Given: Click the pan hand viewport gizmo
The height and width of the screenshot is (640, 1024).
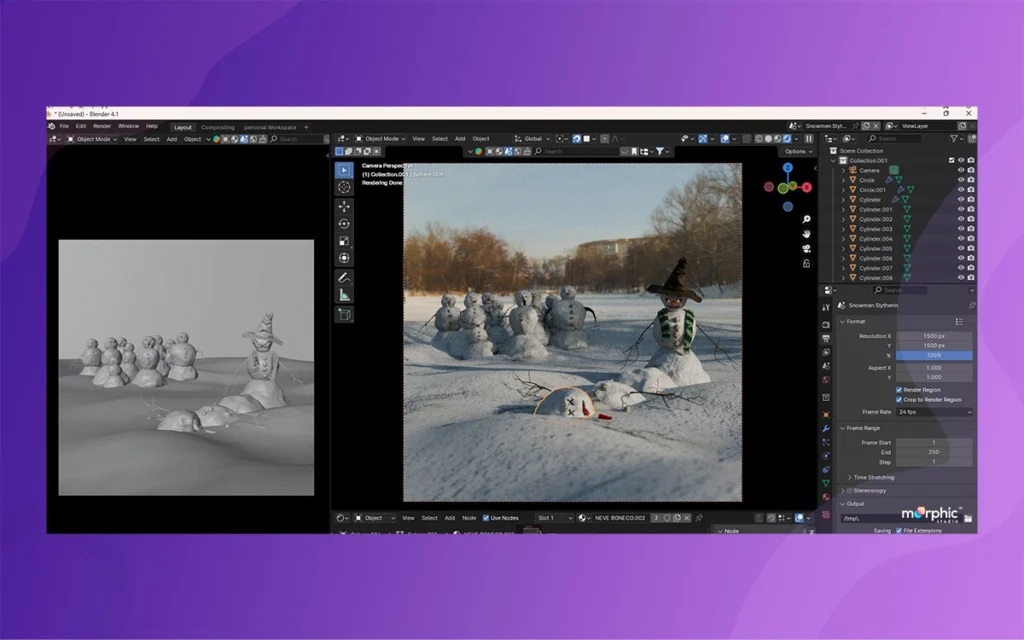Looking at the screenshot, I should coord(807,234).
